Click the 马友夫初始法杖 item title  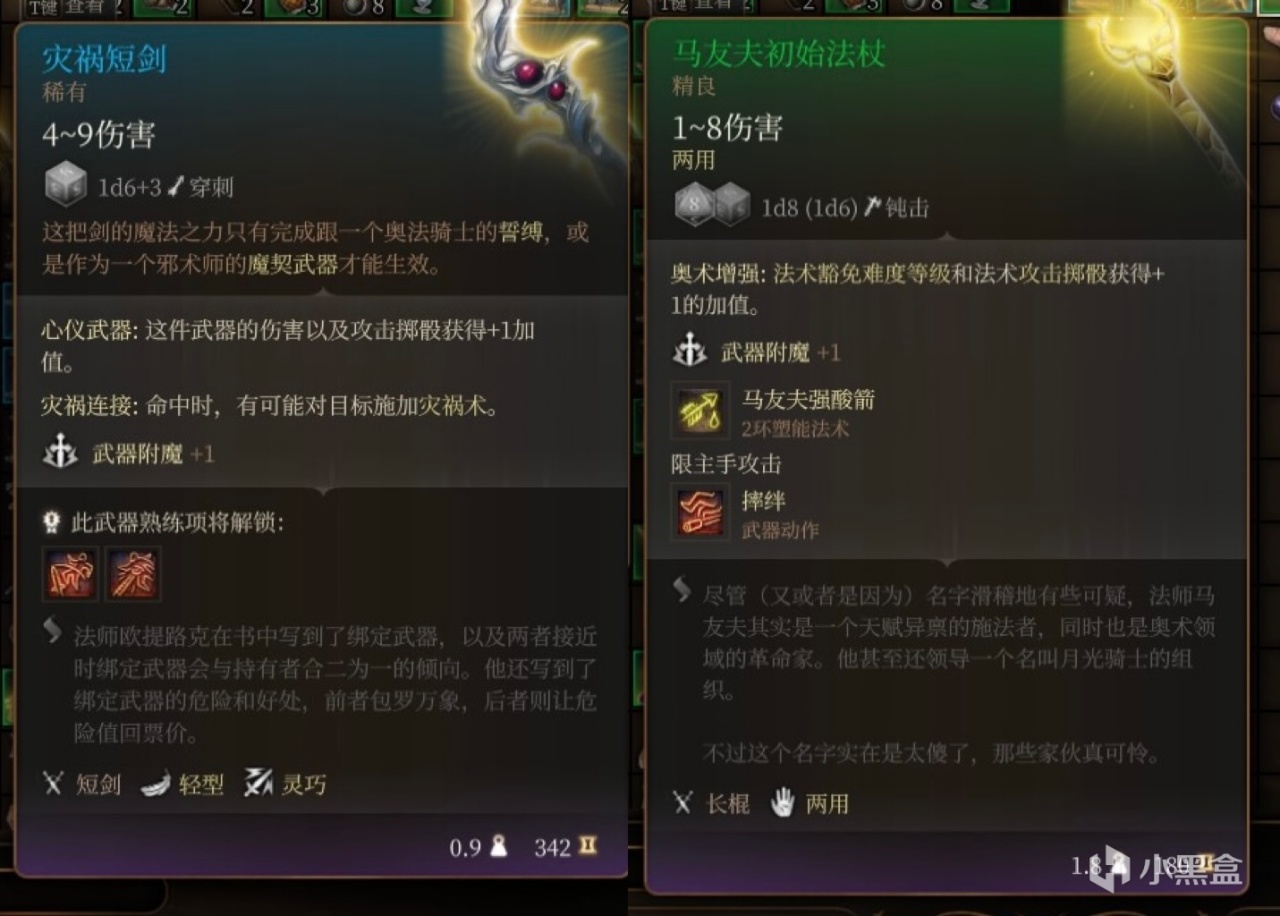[778, 53]
